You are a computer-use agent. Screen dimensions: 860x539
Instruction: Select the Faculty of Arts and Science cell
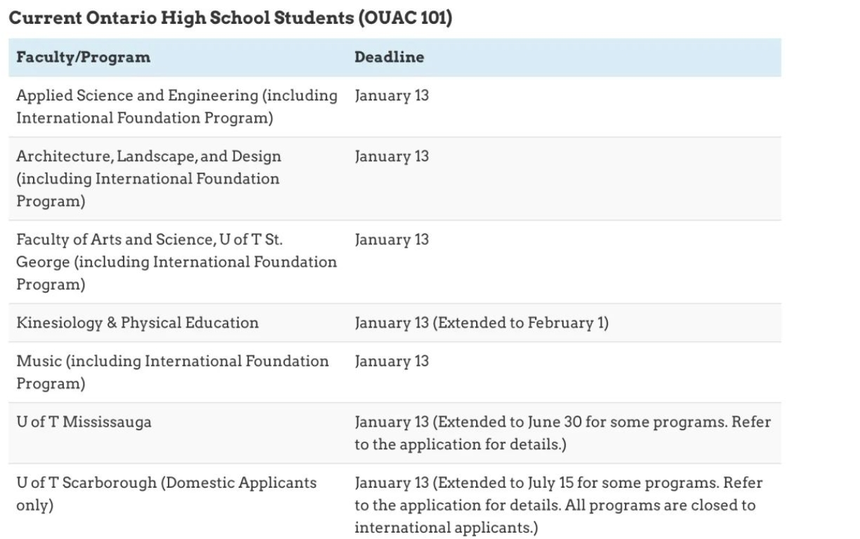click(x=176, y=261)
